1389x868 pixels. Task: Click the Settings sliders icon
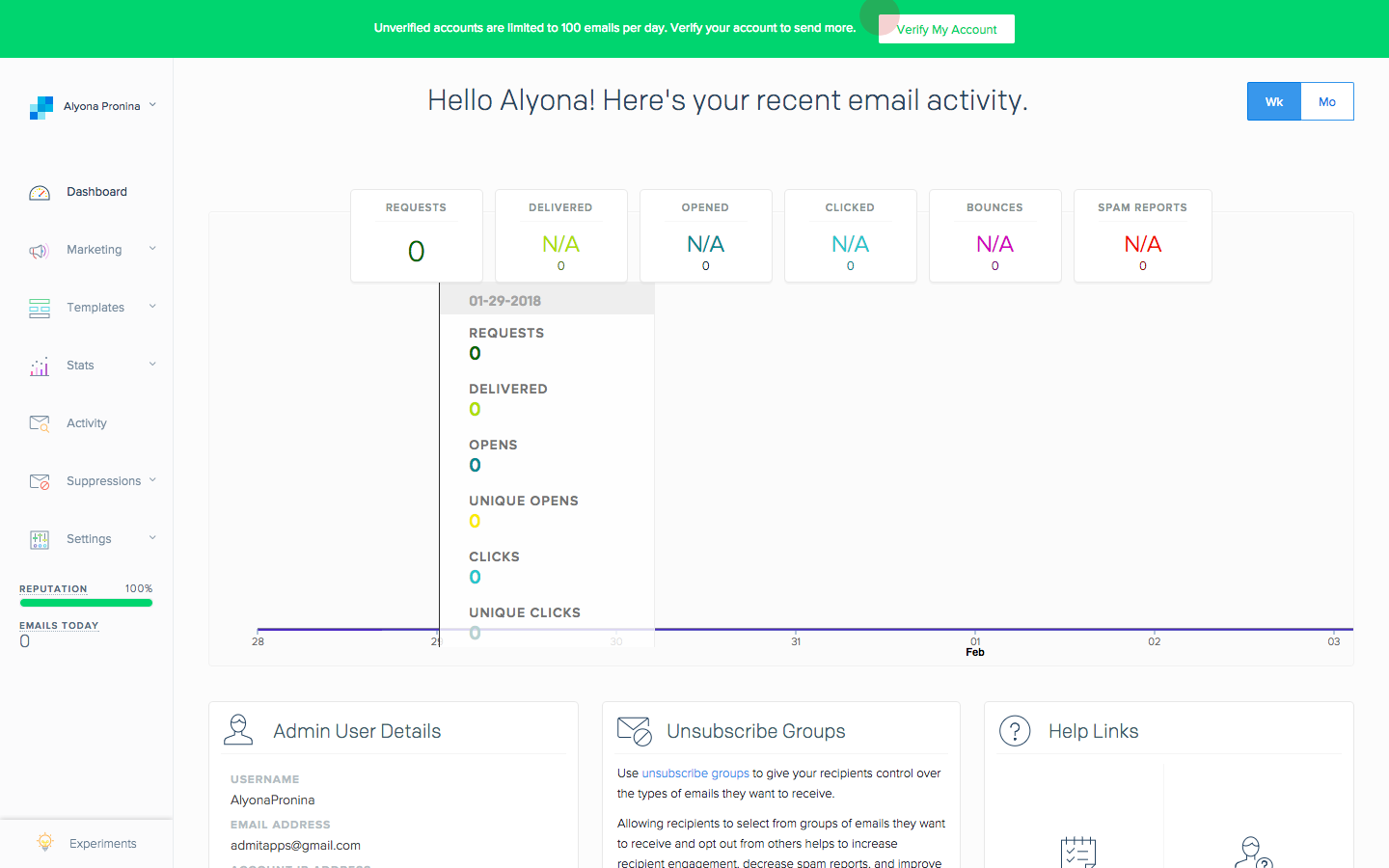tap(40, 538)
